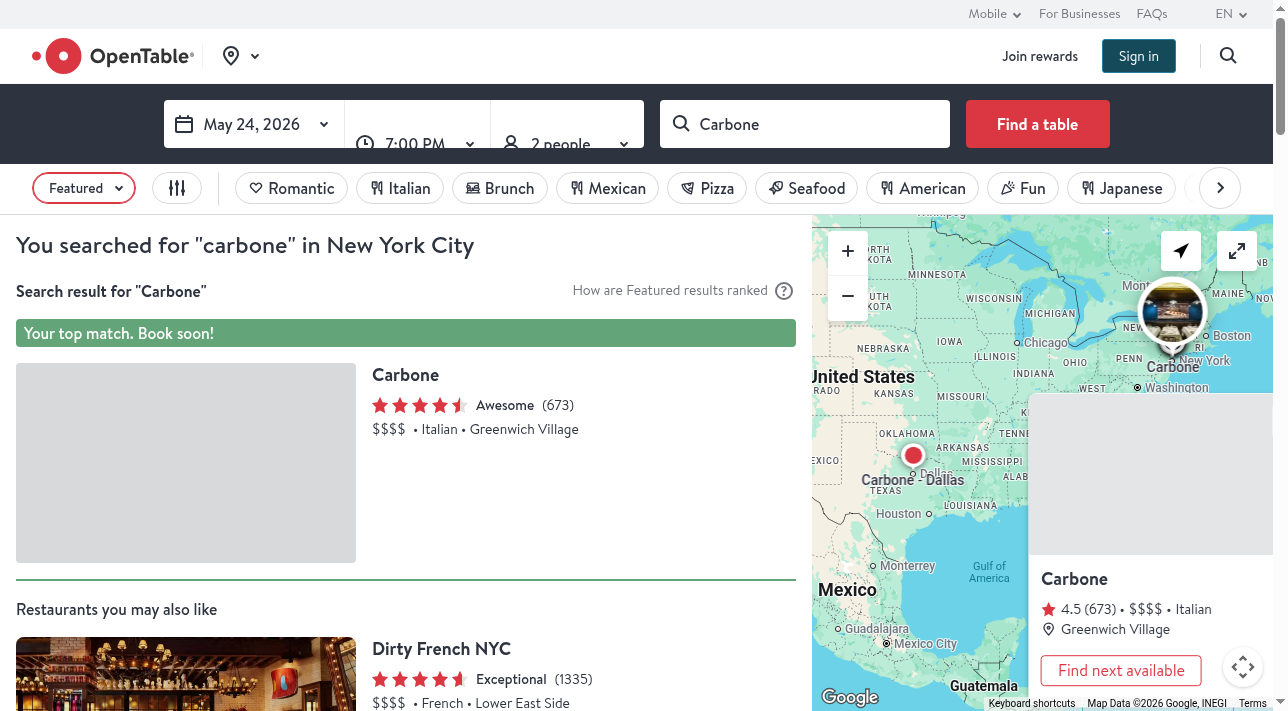Click the Carbone name in map card
Screen dimensions: 1288x711
1074,579
